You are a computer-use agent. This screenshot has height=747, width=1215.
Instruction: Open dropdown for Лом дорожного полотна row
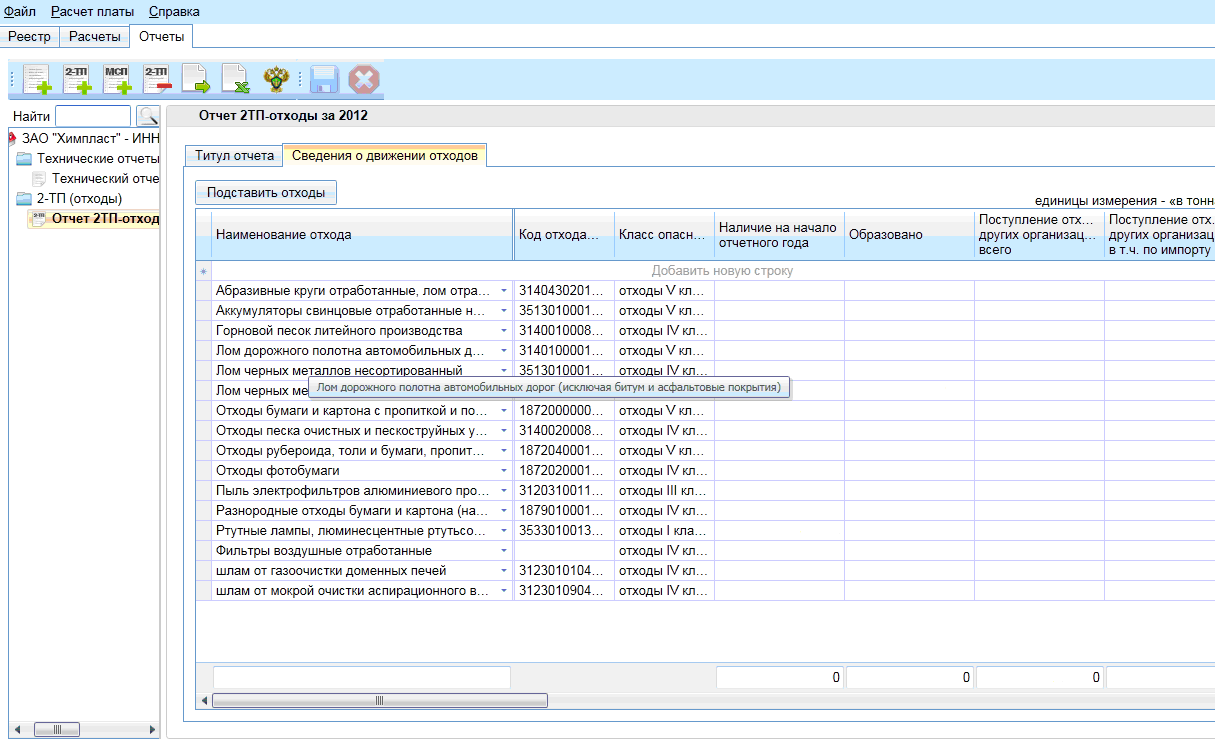click(503, 351)
